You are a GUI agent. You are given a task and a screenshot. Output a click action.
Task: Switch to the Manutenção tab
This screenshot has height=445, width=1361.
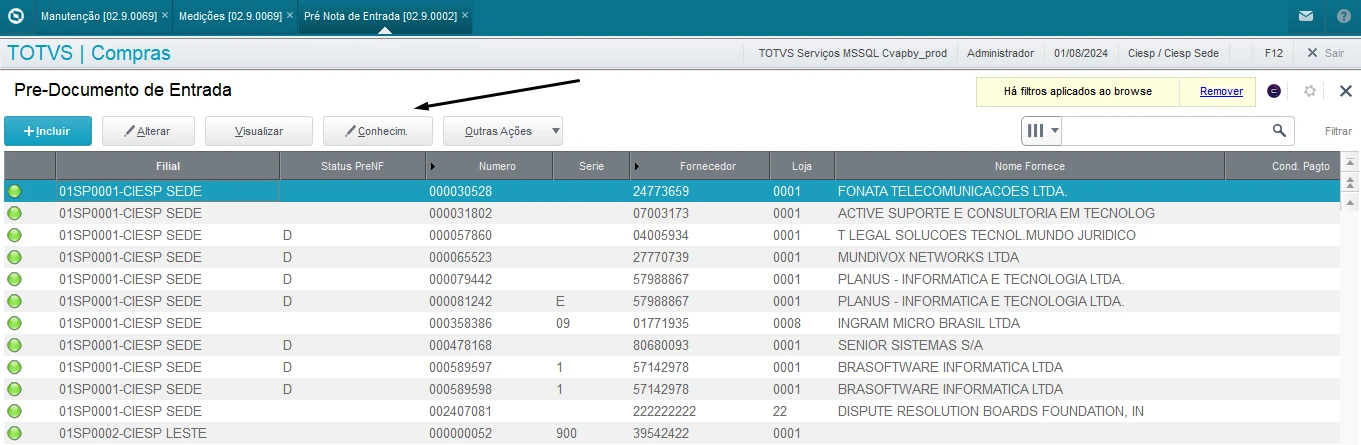[x=97, y=16]
